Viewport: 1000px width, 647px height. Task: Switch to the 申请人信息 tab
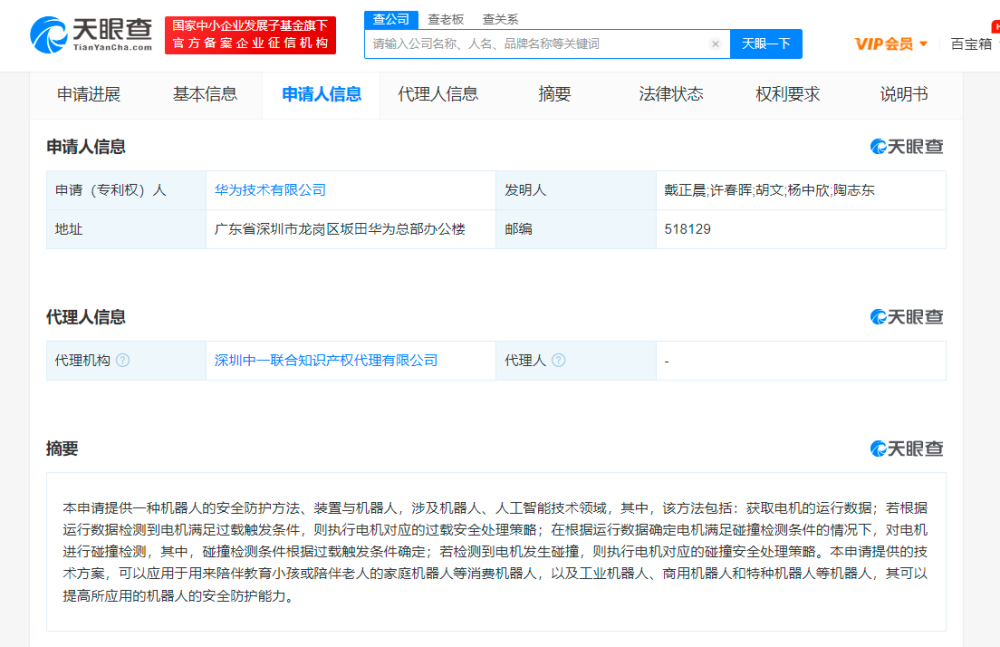click(321, 95)
